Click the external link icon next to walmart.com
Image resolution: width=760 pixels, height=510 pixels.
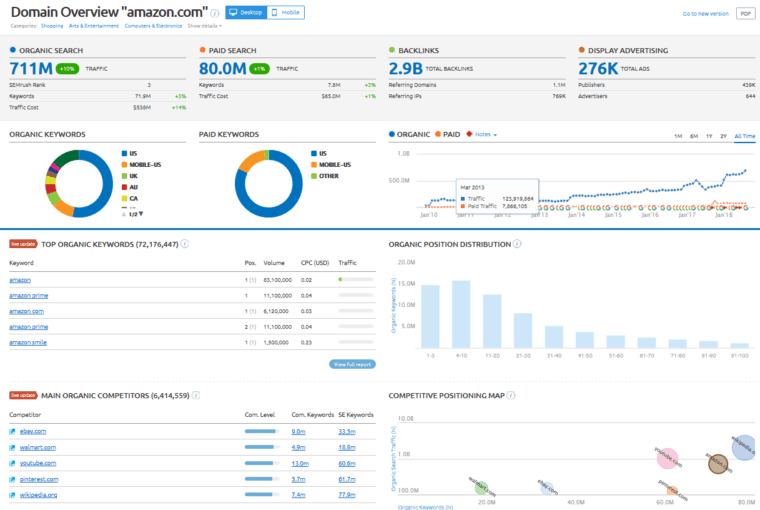[x=13, y=447]
